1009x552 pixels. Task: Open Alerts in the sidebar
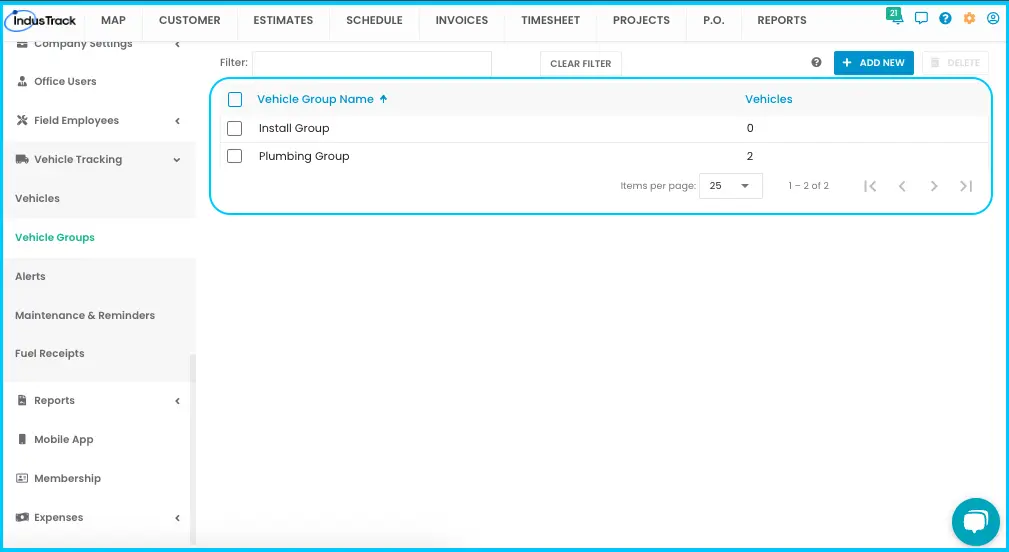[x=30, y=276]
